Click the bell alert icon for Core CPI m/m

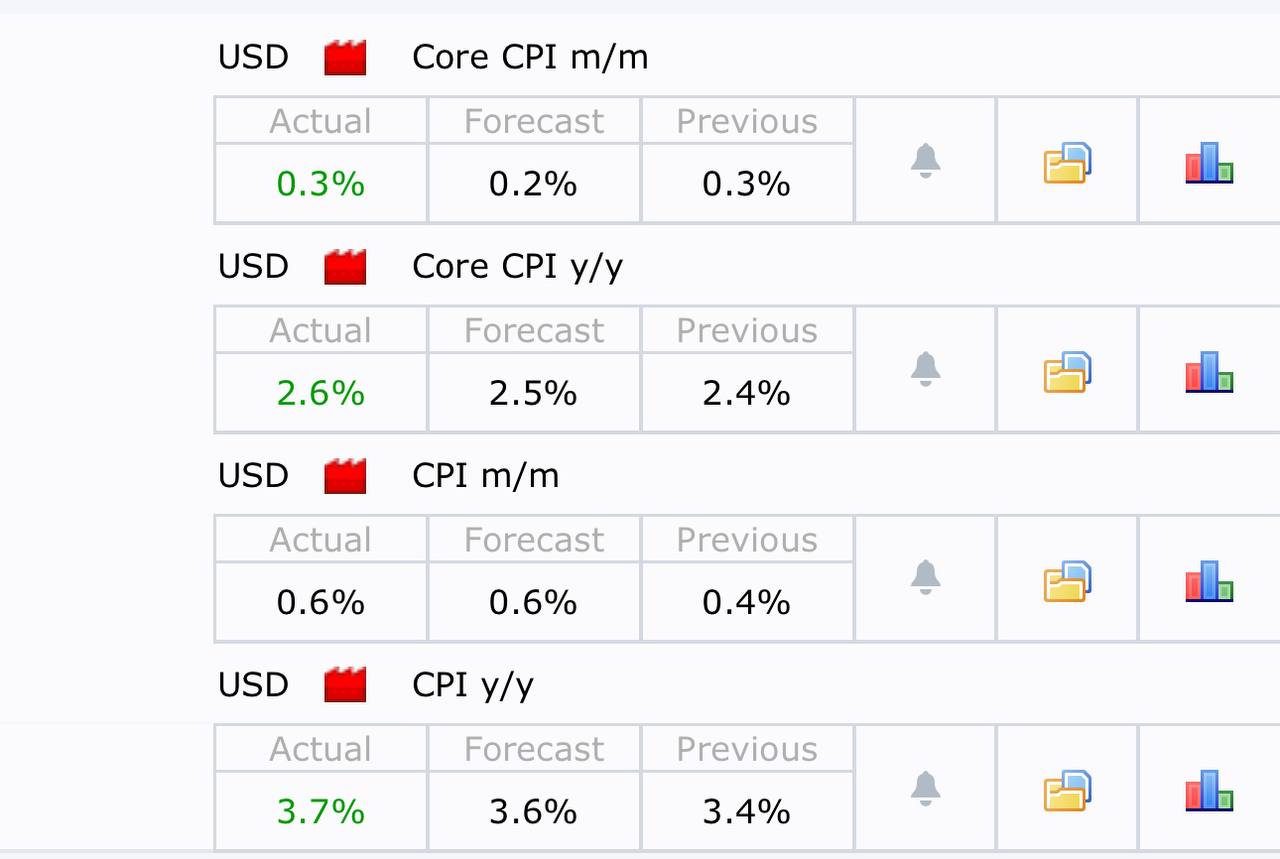925,160
